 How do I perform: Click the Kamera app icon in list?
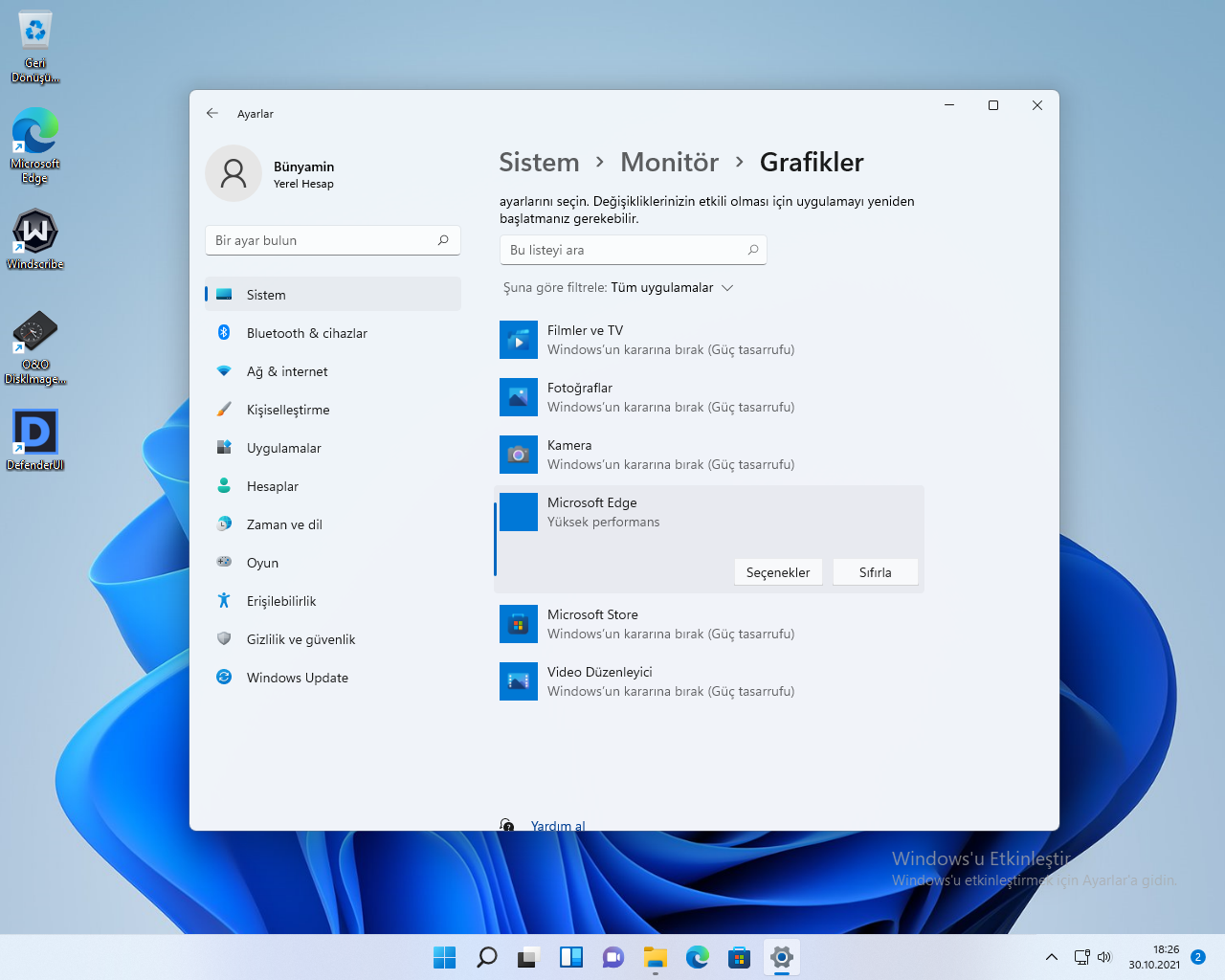tap(519, 455)
